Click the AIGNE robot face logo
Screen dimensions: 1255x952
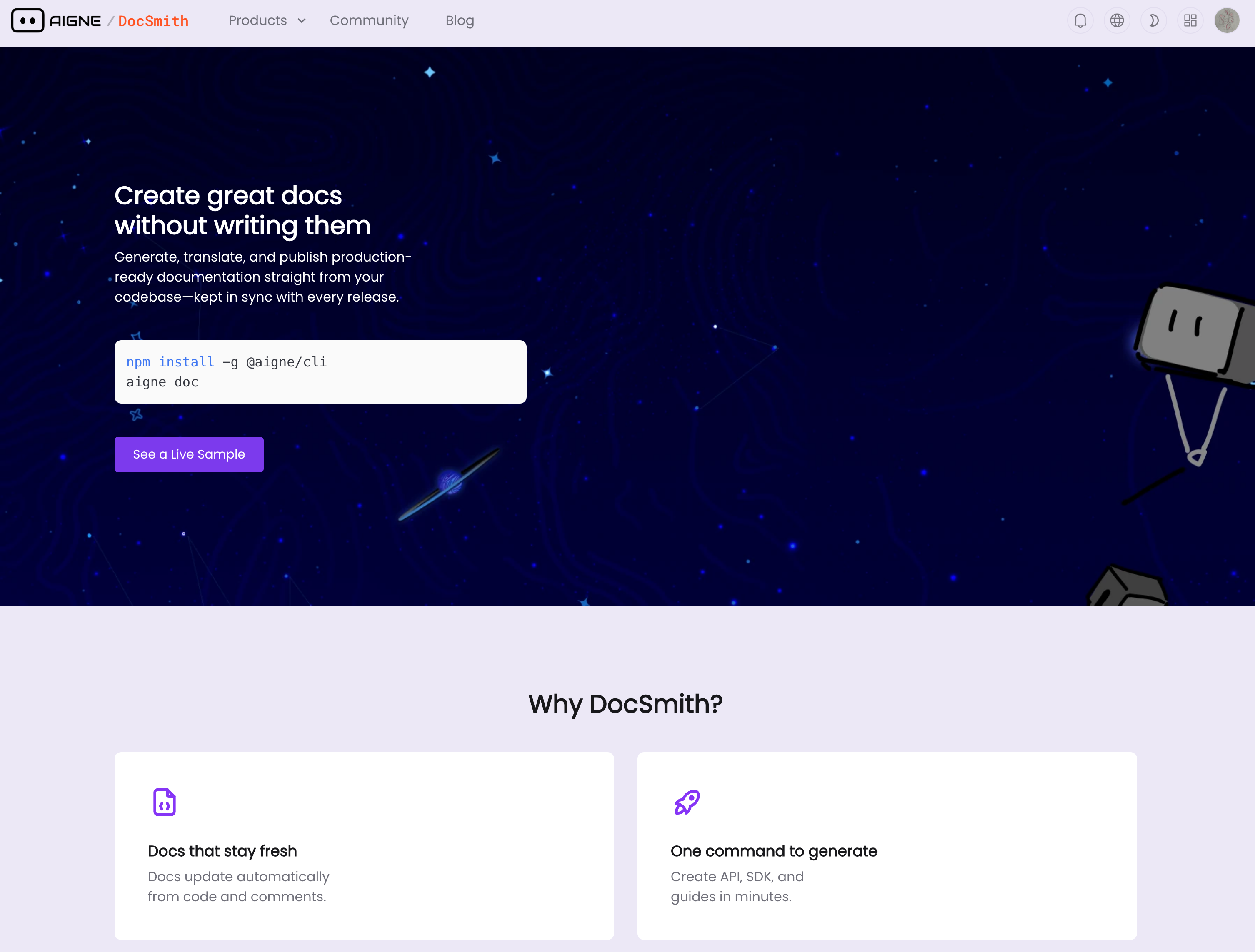point(27,21)
